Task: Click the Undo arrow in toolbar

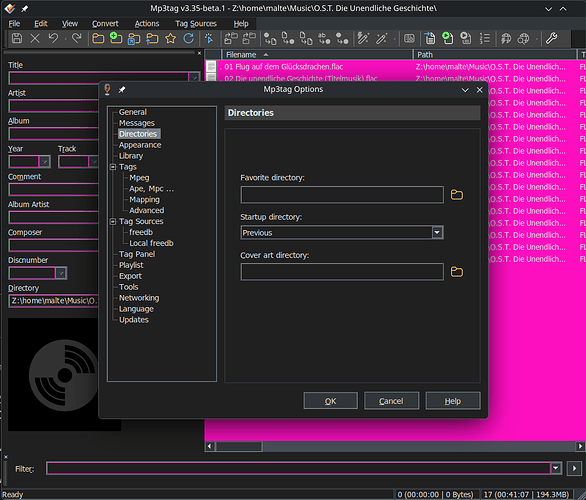Action: [x=53, y=38]
